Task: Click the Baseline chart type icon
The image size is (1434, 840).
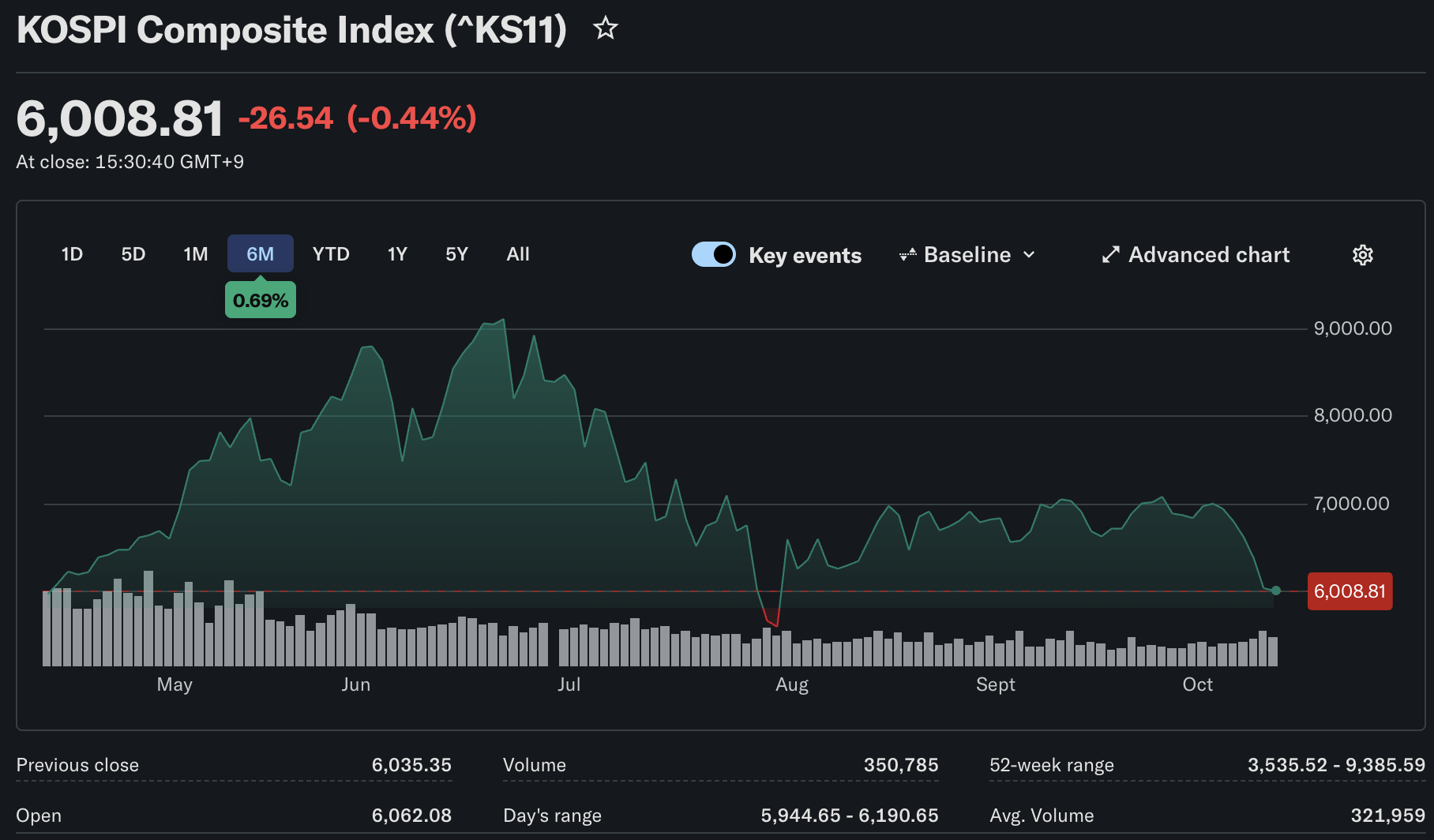Action: [908, 254]
